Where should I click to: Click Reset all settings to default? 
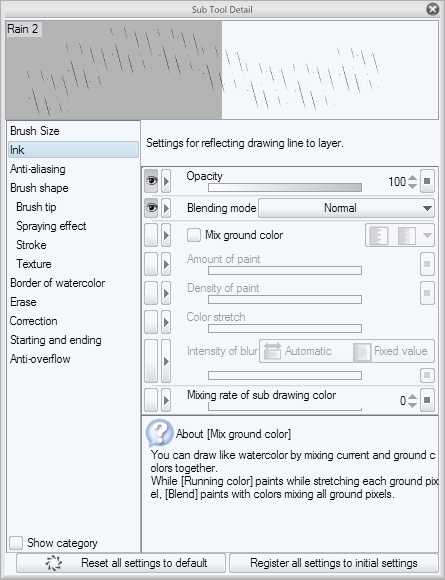[121, 563]
